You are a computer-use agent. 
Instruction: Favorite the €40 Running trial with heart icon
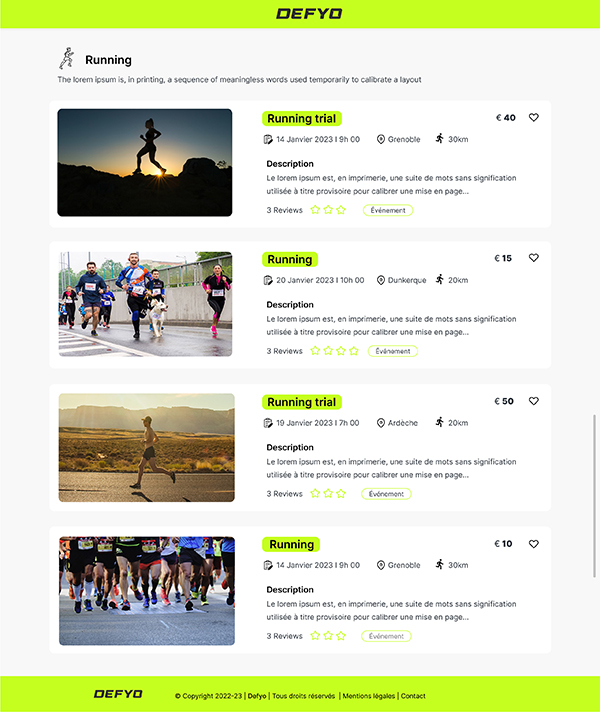534,117
